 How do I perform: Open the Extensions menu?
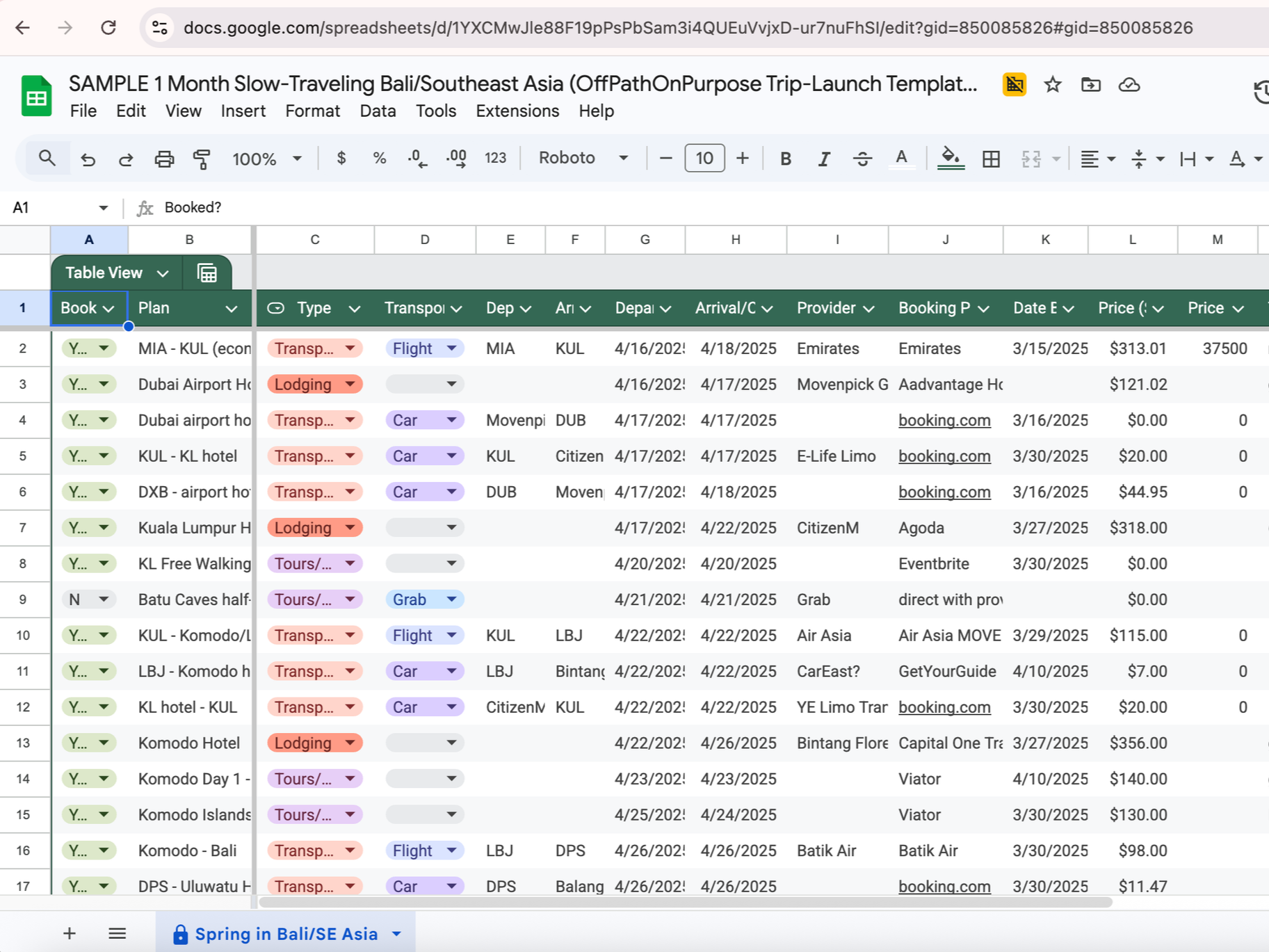click(x=517, y=111)
